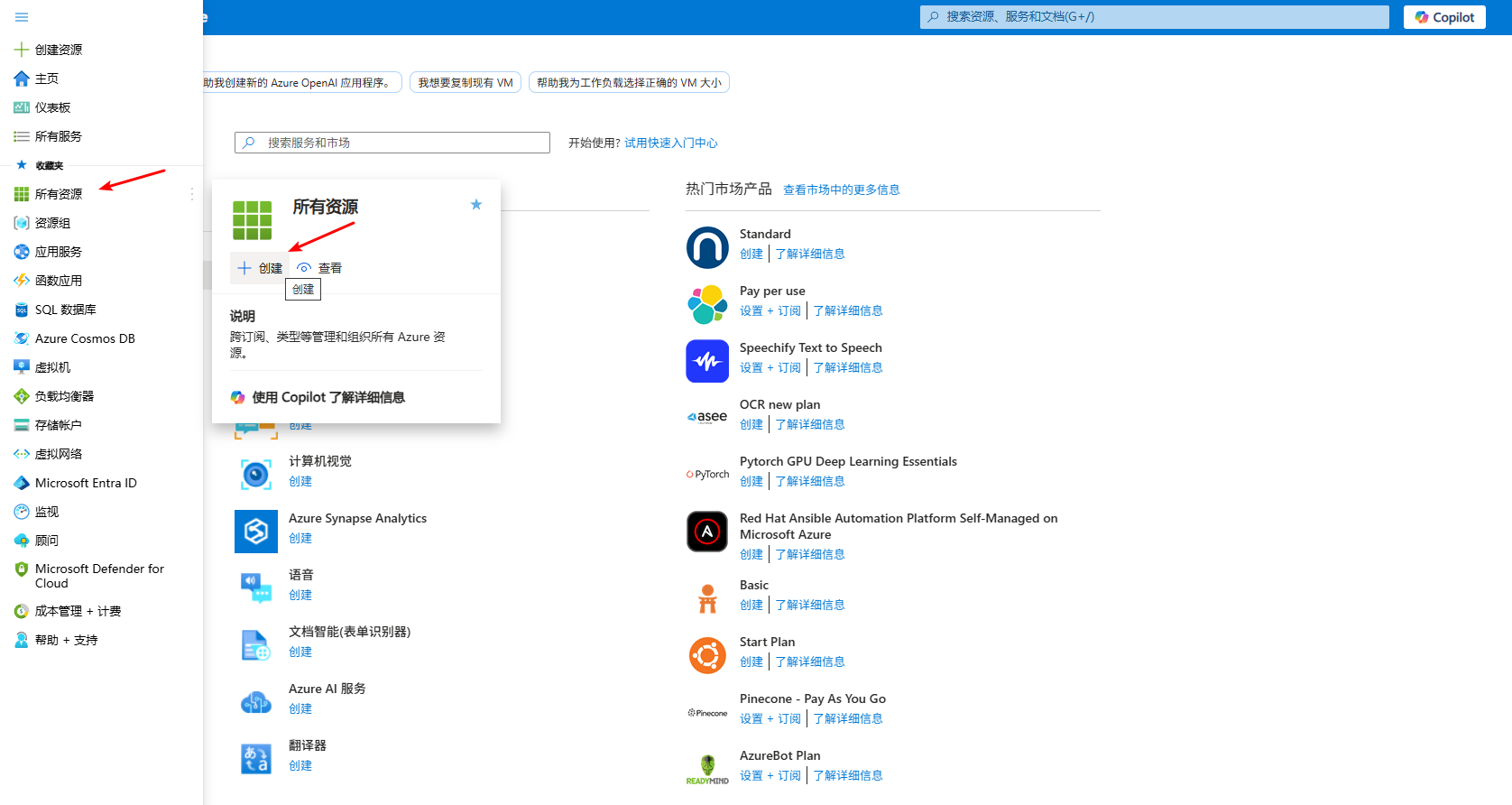This screenshot has width=1512, height=805.
Task: Click the Resource groups cube icon
Action: [x=22, y=223]
